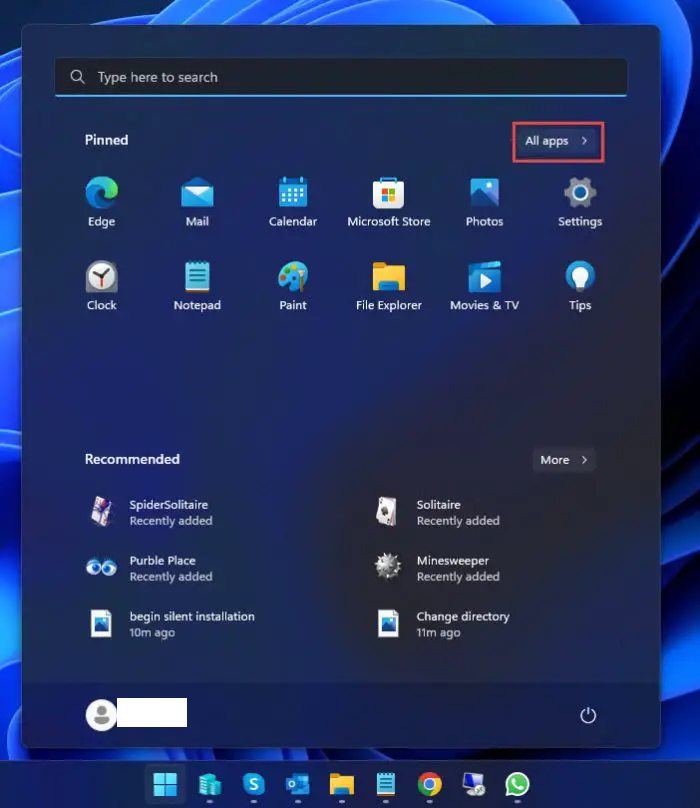Launch Notepad from pinned apps
Screen dimensions: 700x808
pyautogui.click(x=197, y=285)
